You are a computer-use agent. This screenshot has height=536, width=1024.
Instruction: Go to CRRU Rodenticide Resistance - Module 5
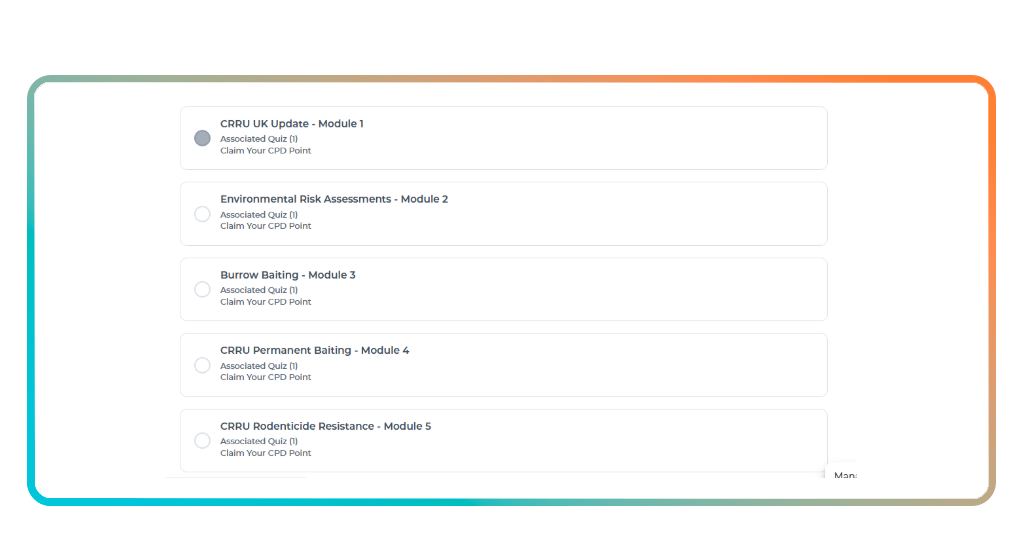[325, 426]
